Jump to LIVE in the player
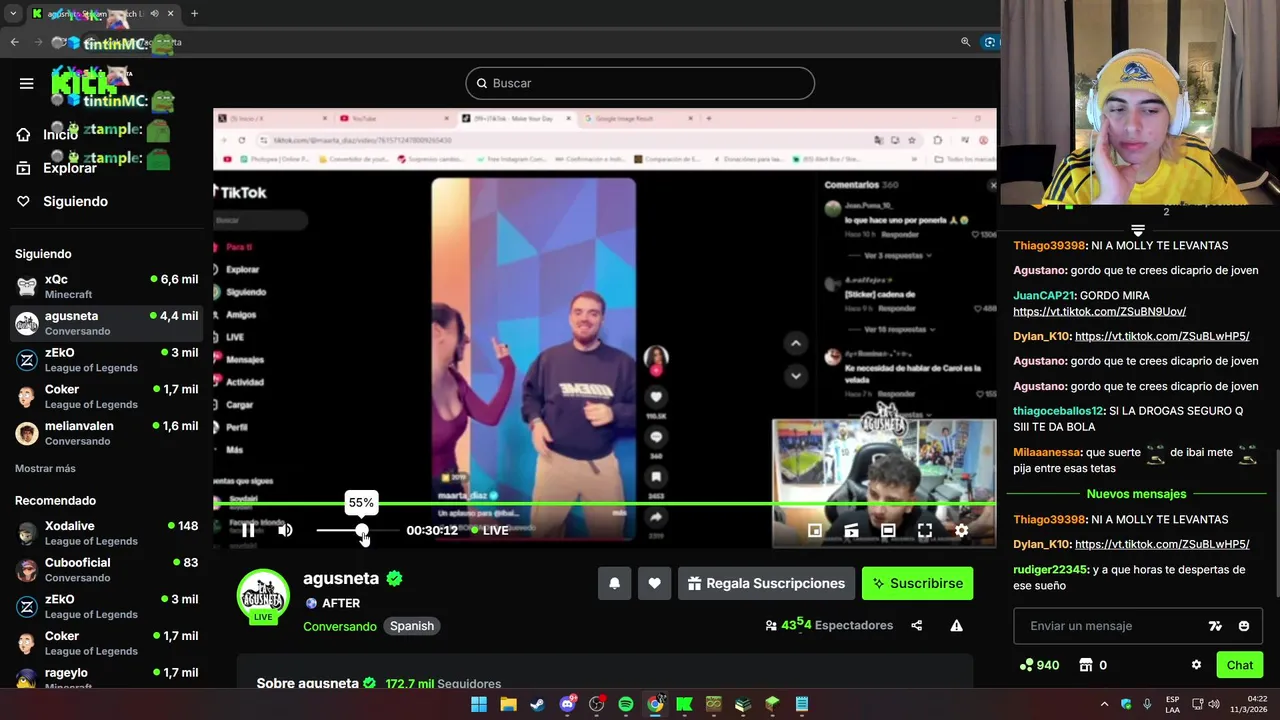Viewport: 1280px width, 720px height. pos(488,530)
